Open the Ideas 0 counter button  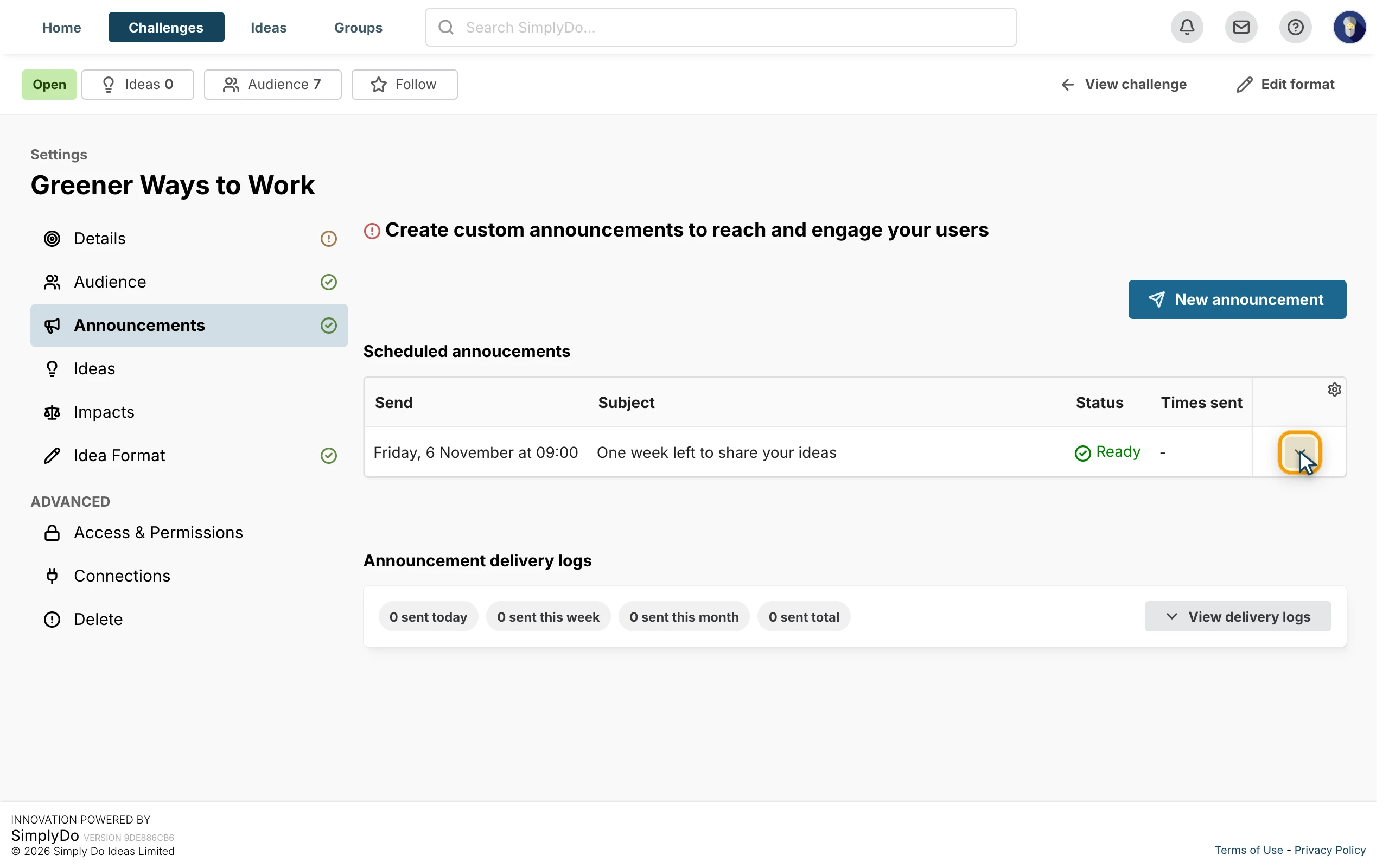(x=138, y=85)
